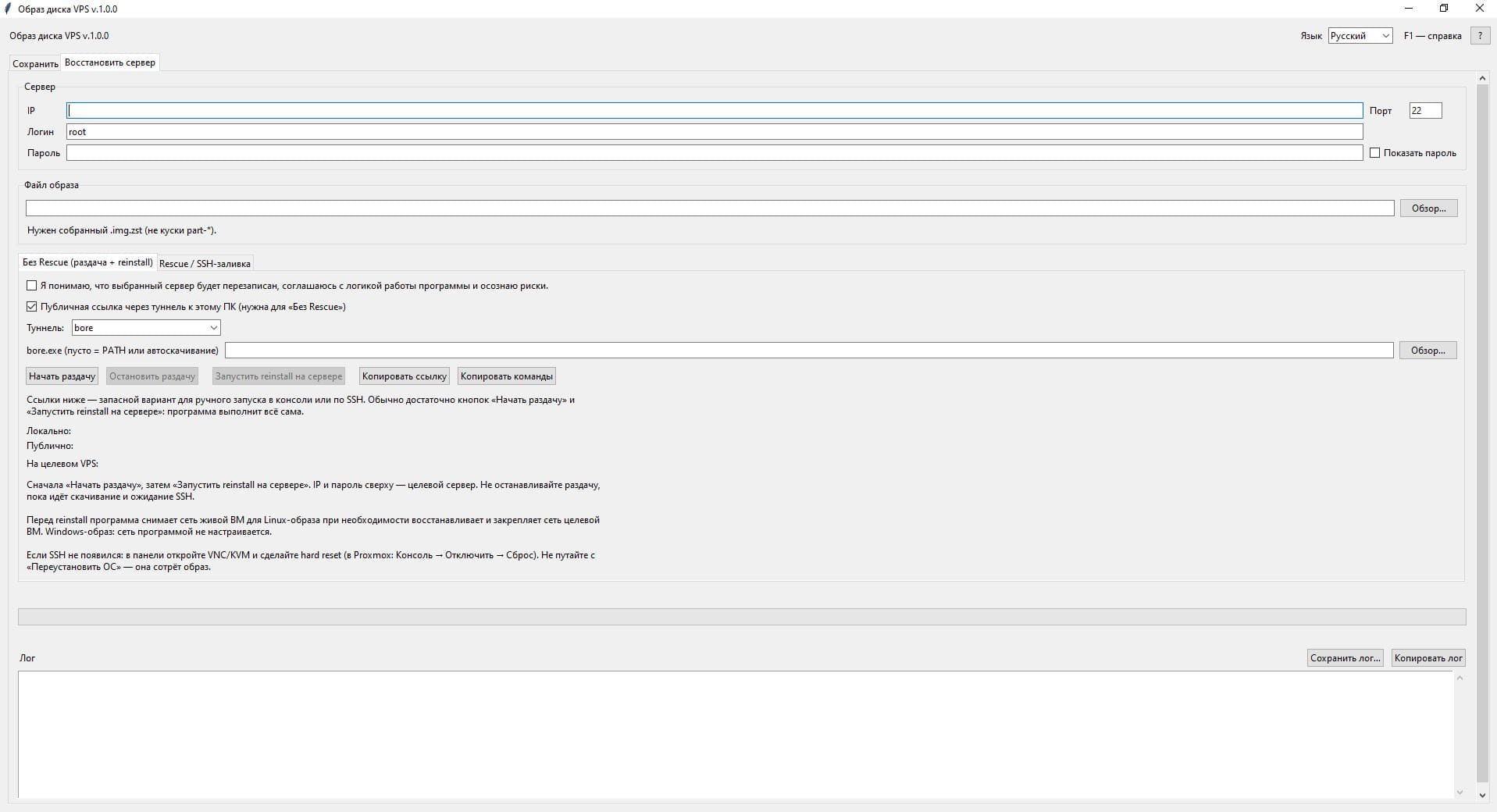This screenshot has height=812, width=1497.
Task: Click the Локально: label text
Action: [x=48, y=431]
